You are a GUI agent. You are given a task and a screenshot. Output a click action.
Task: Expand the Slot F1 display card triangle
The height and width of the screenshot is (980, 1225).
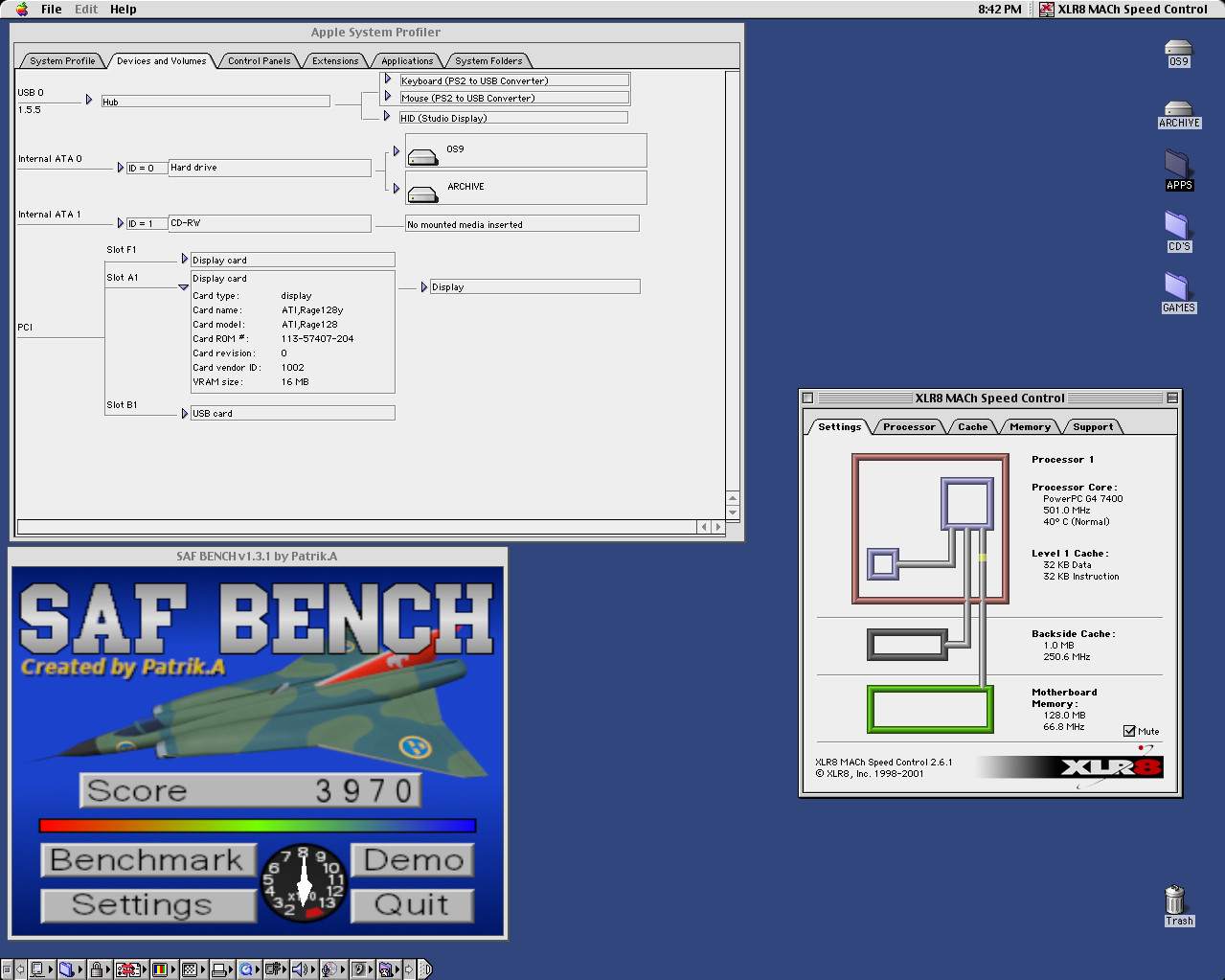[185, 259]
